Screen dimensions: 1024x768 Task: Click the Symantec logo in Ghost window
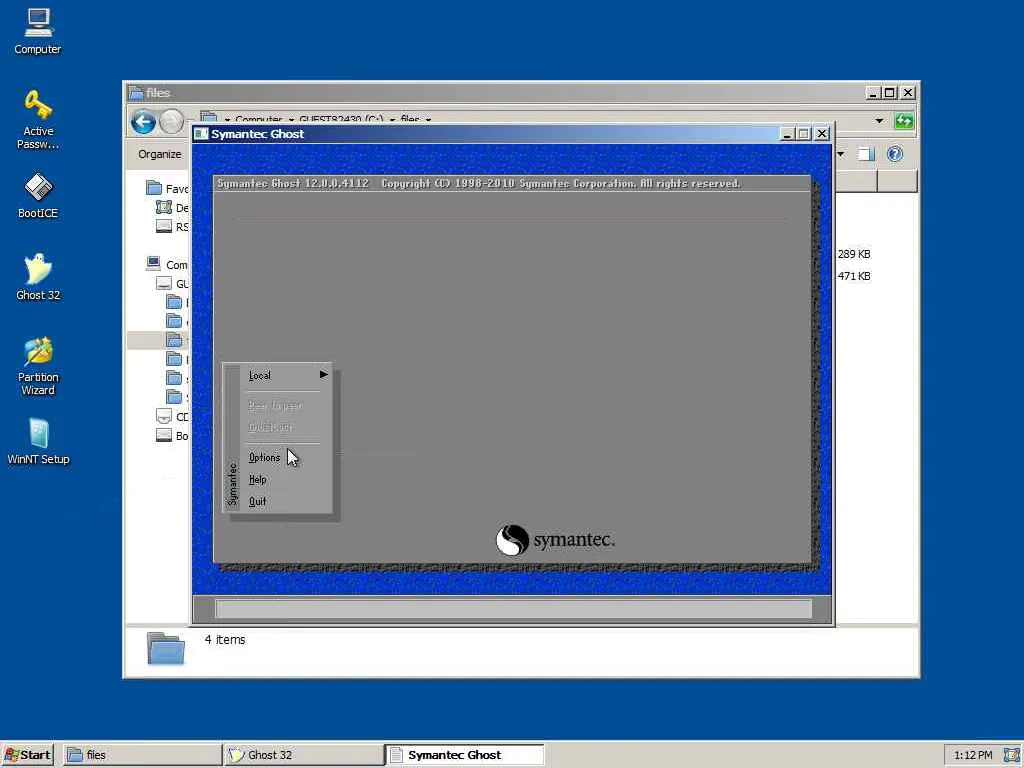coord(555,540)
